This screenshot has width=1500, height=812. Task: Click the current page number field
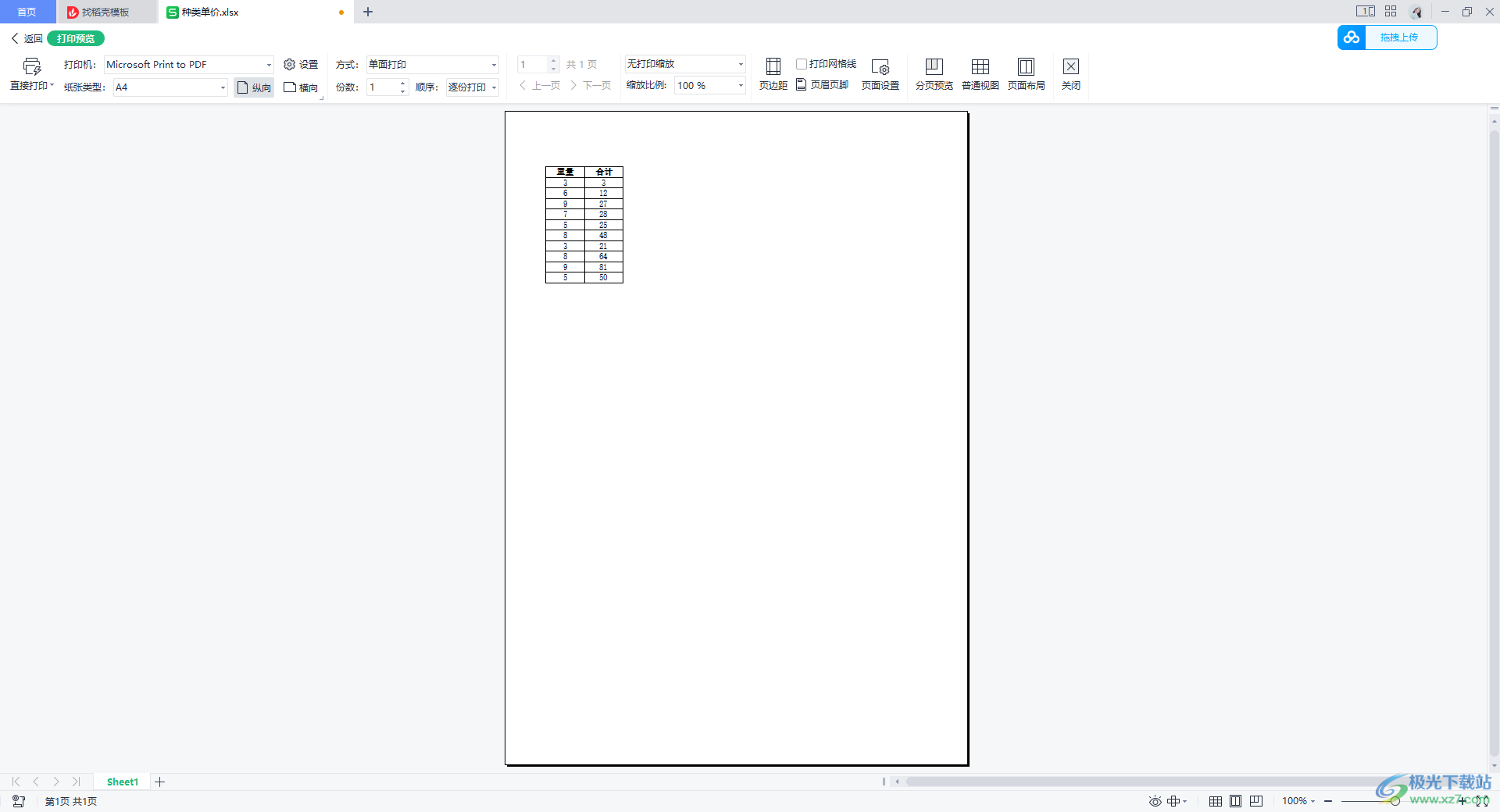coord(533,64)
